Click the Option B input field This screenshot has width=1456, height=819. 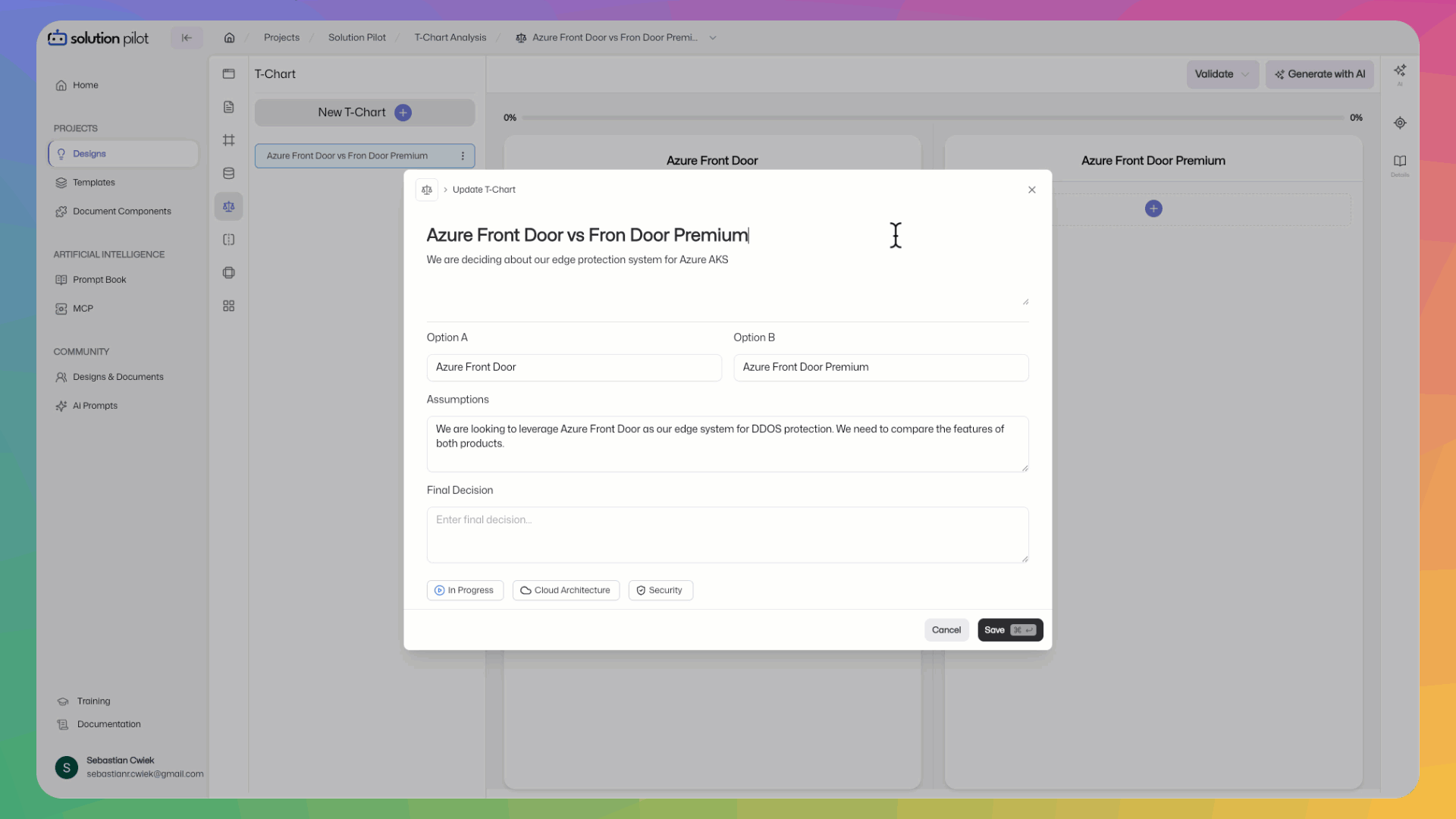tap(881, 368)
